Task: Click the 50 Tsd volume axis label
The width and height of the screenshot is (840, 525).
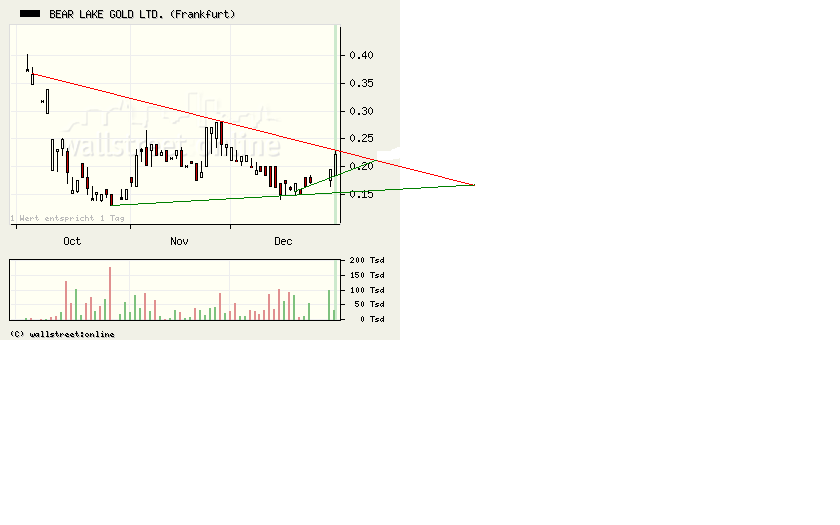Action: [369, 304]
